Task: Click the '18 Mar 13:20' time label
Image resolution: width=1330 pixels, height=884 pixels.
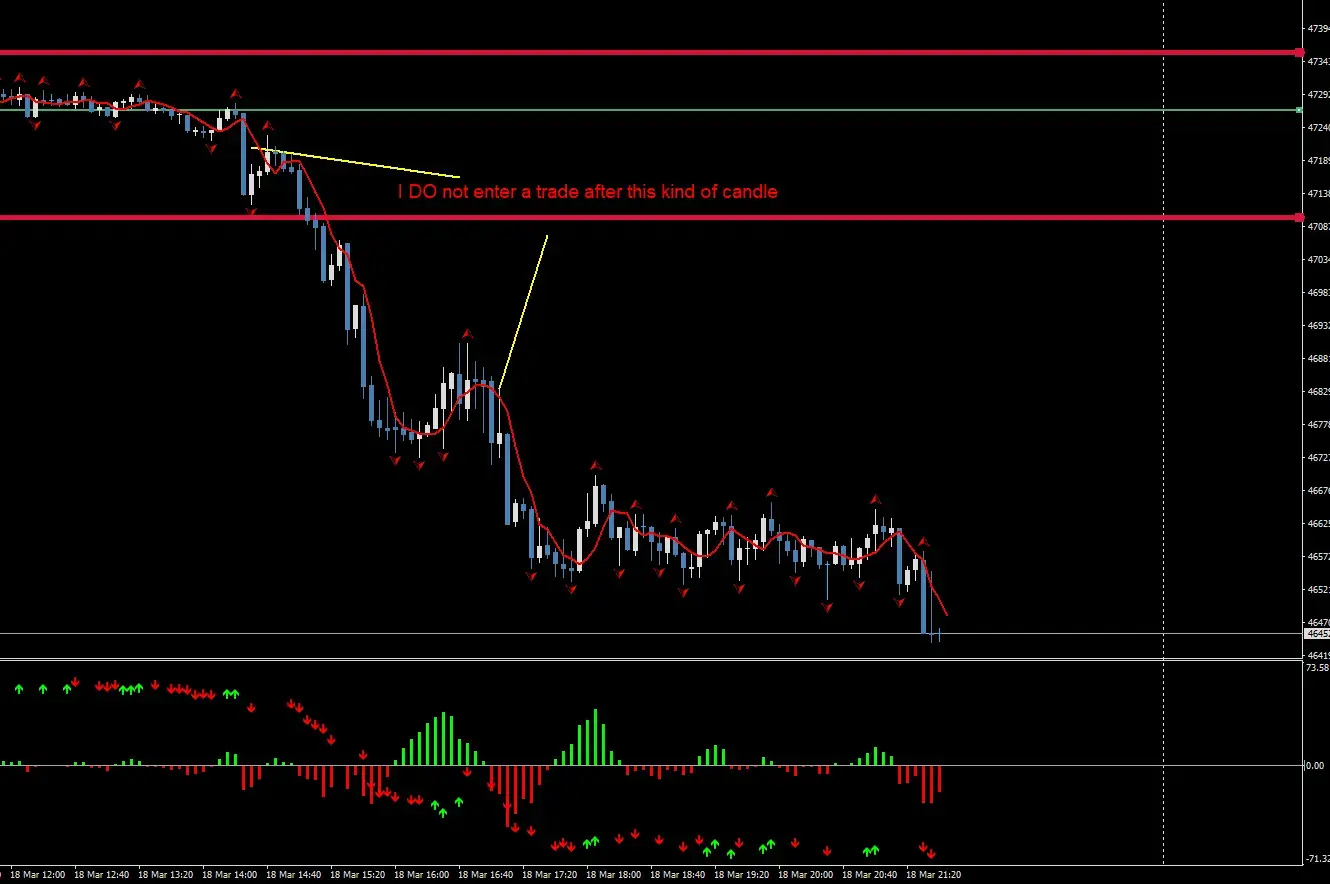Action: (167, 874)
